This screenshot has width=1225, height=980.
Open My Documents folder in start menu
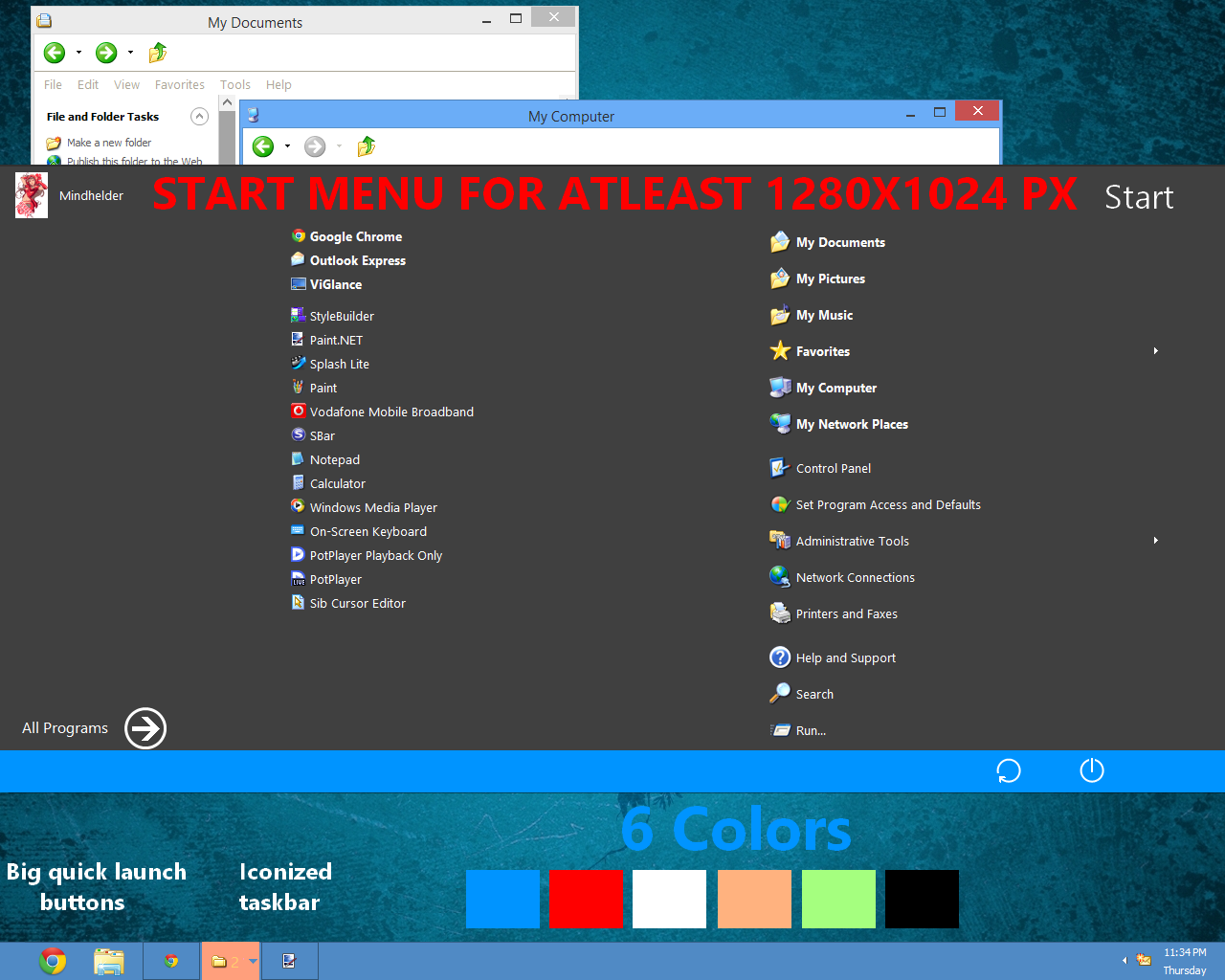click(828, 242)
